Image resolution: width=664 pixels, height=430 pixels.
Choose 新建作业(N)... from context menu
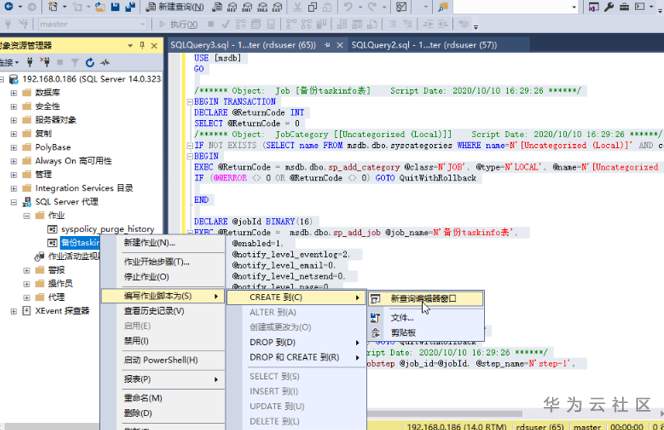click(x=163, y=243)
